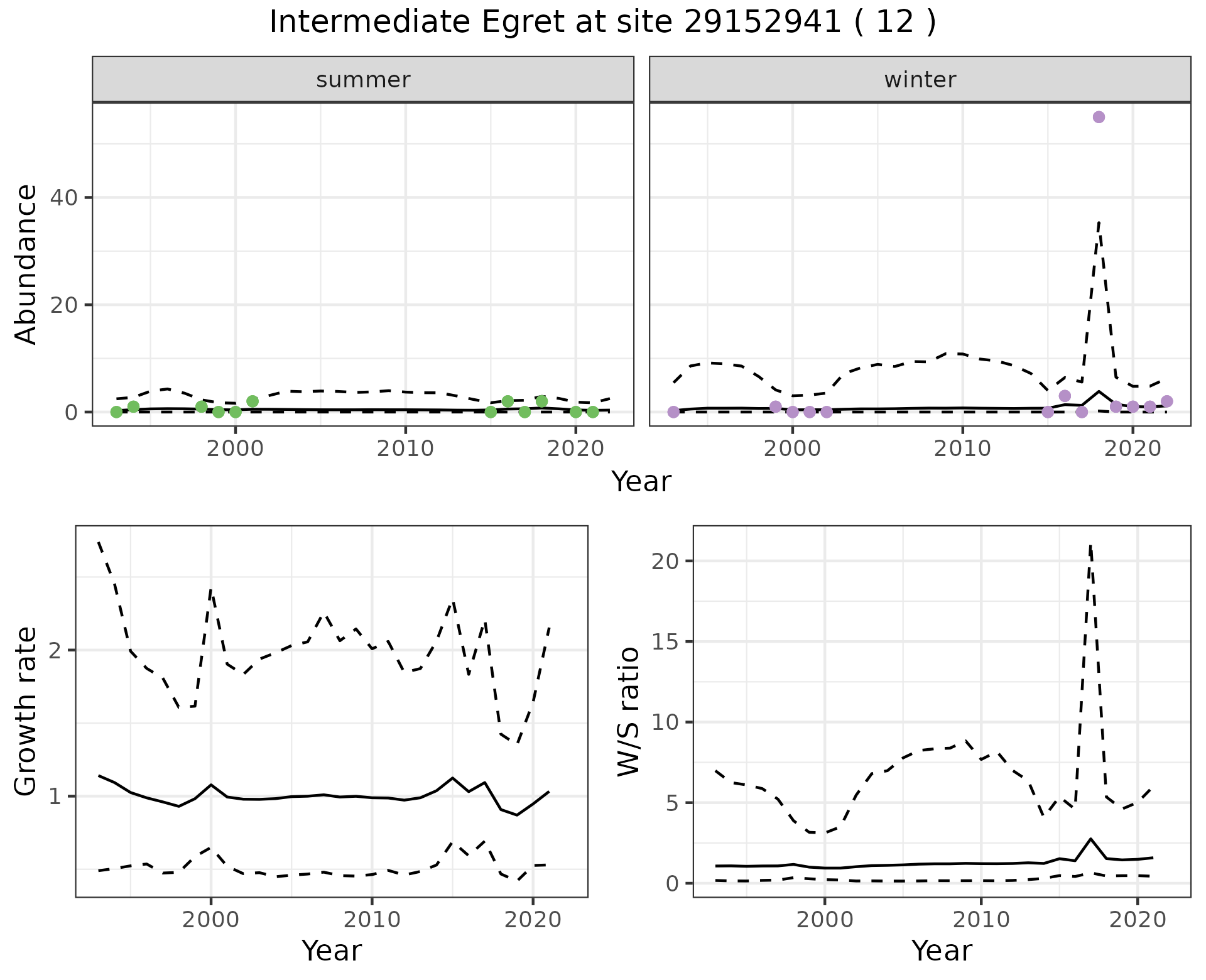The height and width of the screenshot is (980, 1206).
Task: Click the last green summer data point
Action: coord(592,412)
